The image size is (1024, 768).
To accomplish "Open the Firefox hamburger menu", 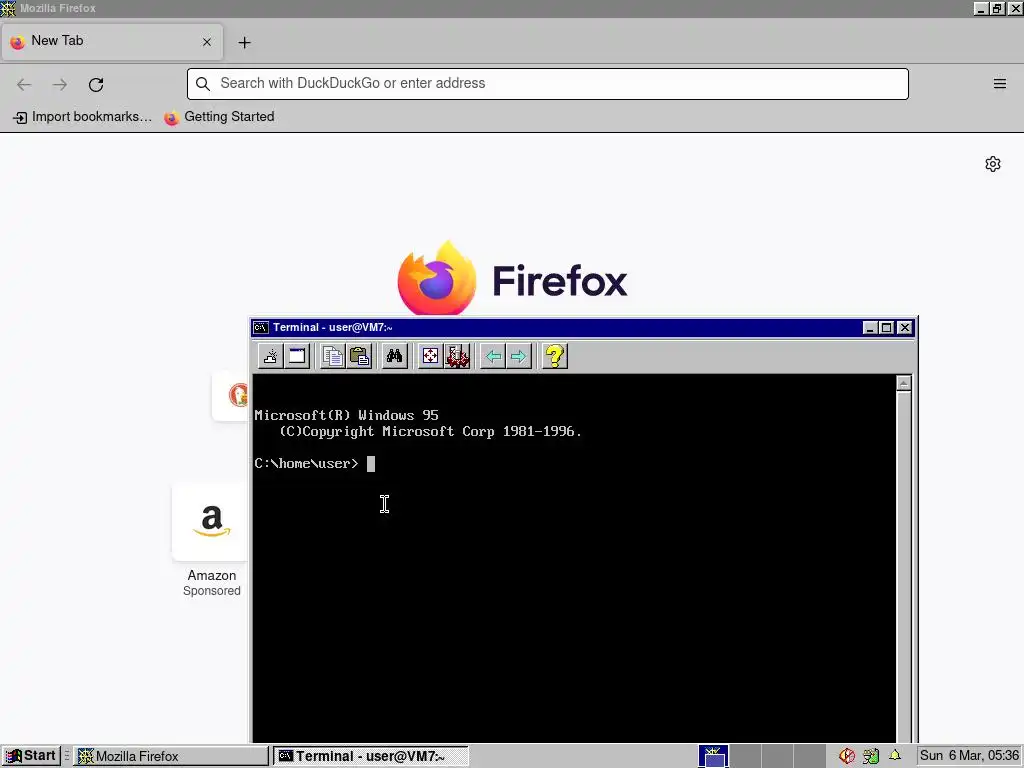I will (x=1000, y=84).
